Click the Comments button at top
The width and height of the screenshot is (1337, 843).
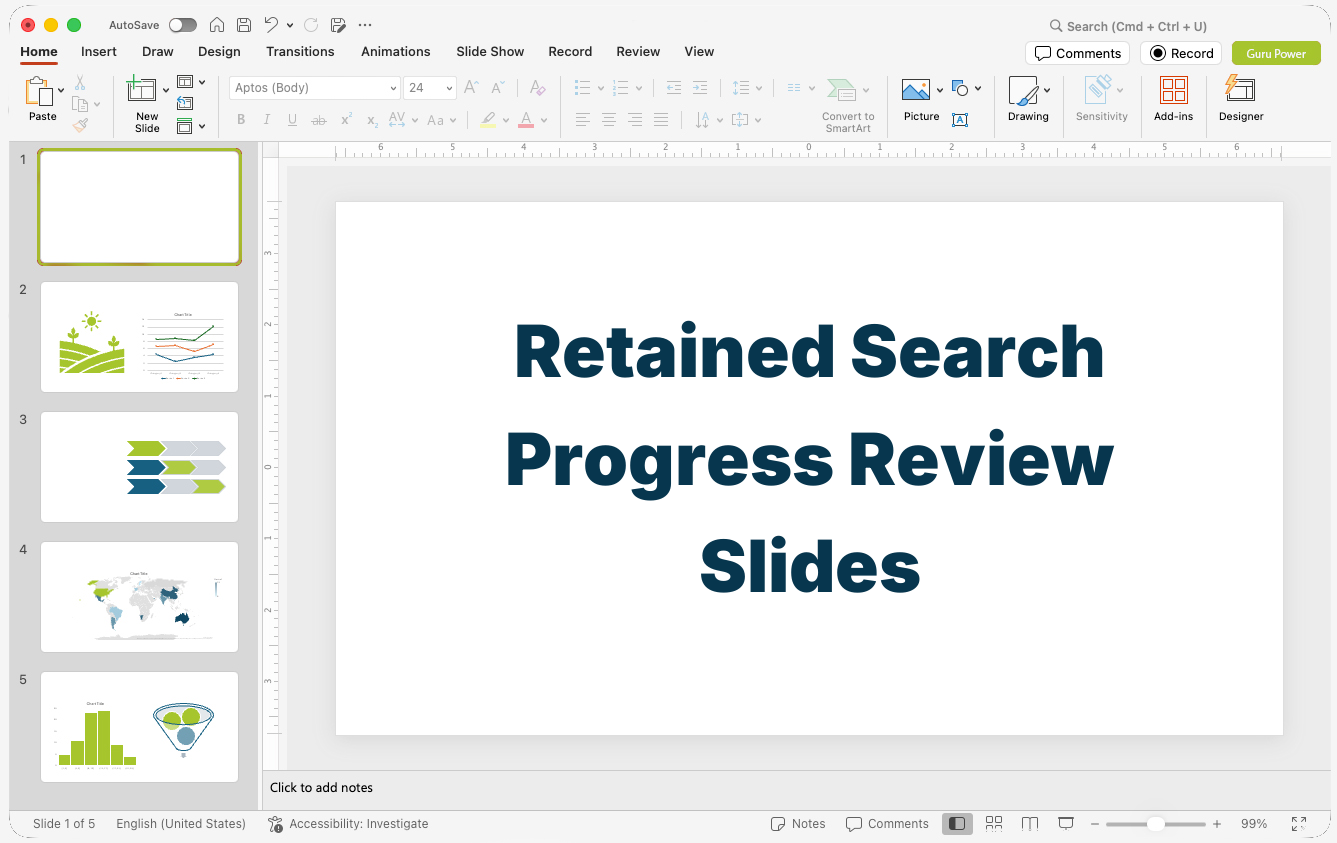1077,53
